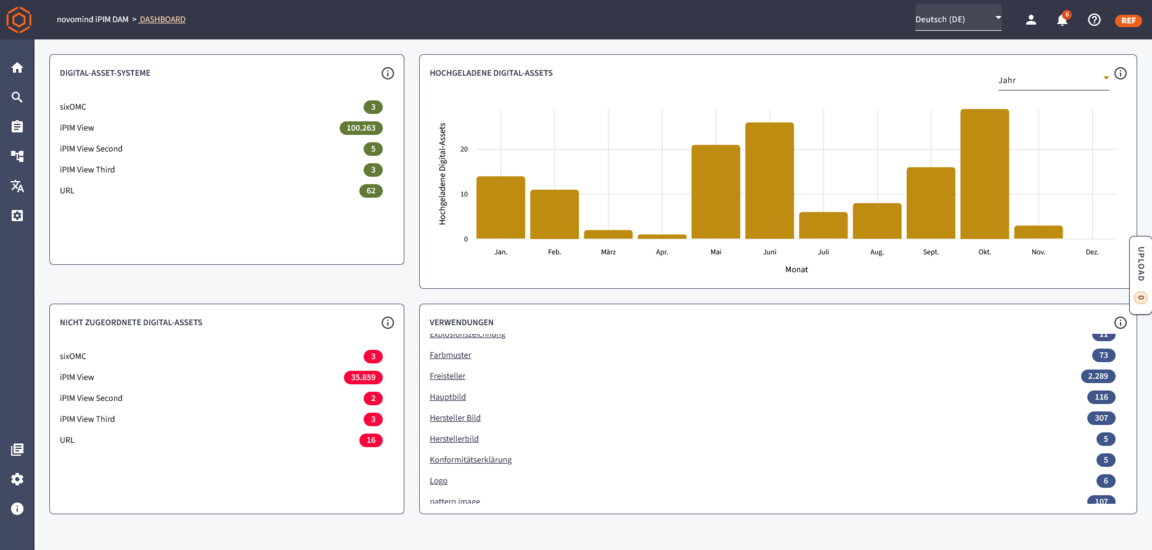
Task: Open the home icon in sidebar
Action: 17,68
